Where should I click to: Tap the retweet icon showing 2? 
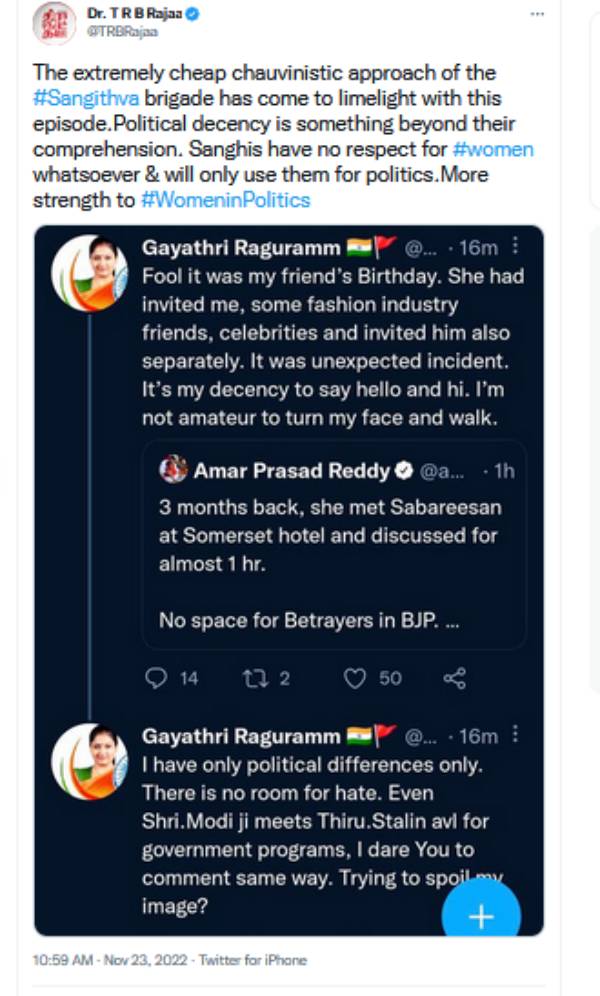(x=255, y=678)
